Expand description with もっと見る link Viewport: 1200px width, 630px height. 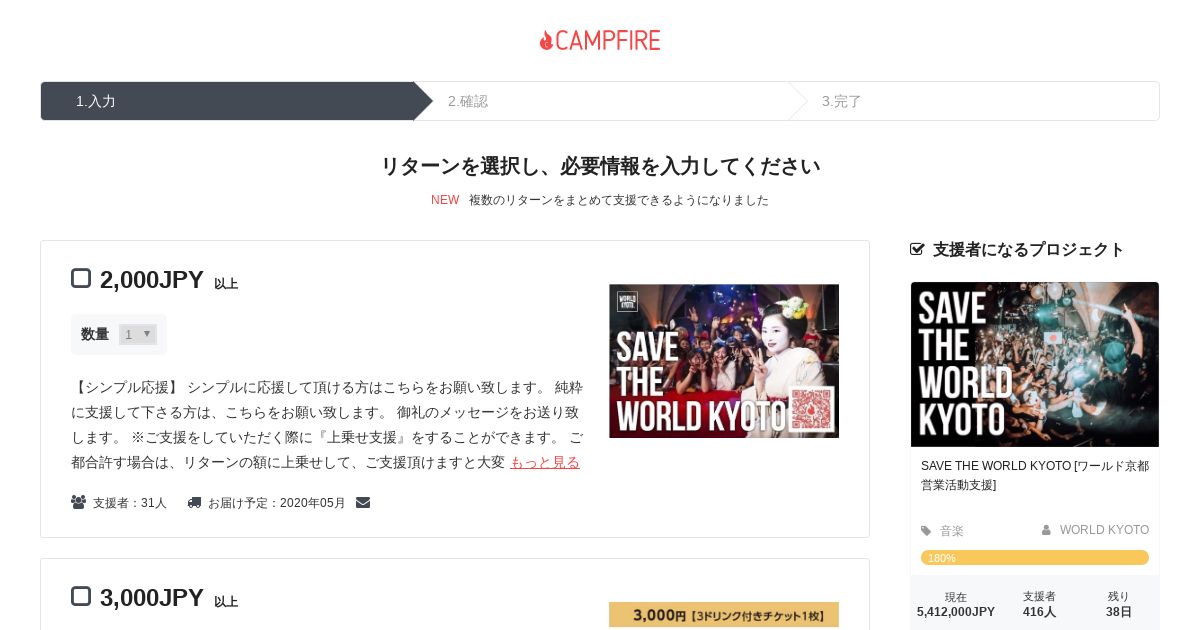tap(545, 462)
